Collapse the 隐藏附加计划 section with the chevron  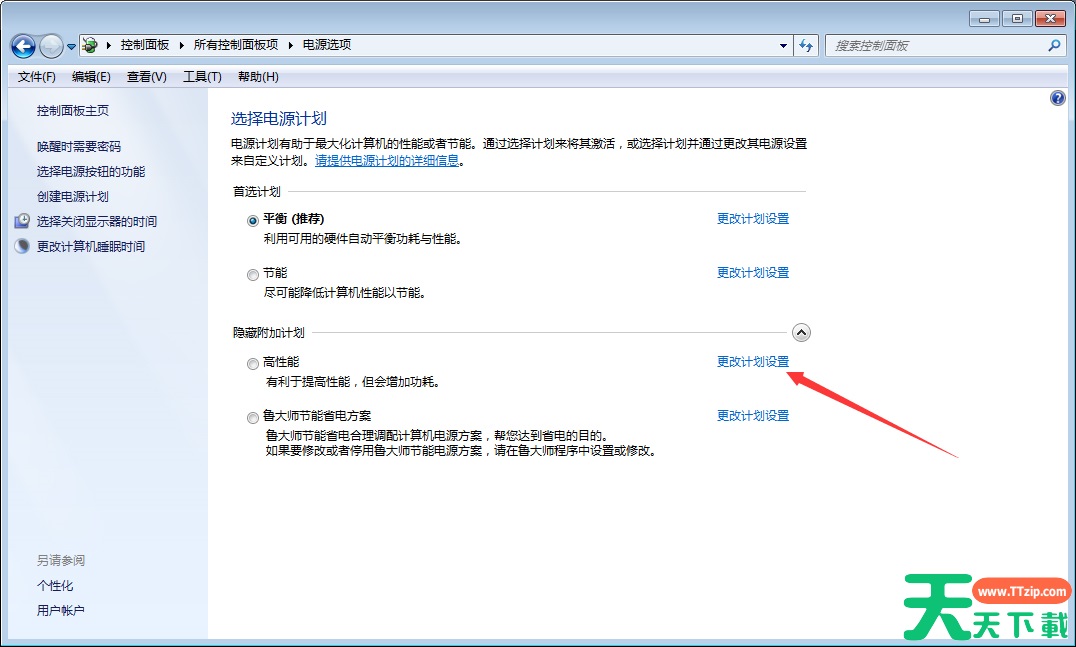tap(801, 333)
